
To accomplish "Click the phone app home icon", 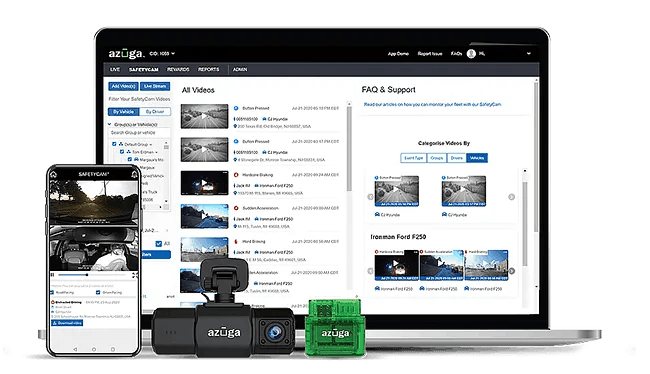I will pyautogui.click(x=53, y=175).
